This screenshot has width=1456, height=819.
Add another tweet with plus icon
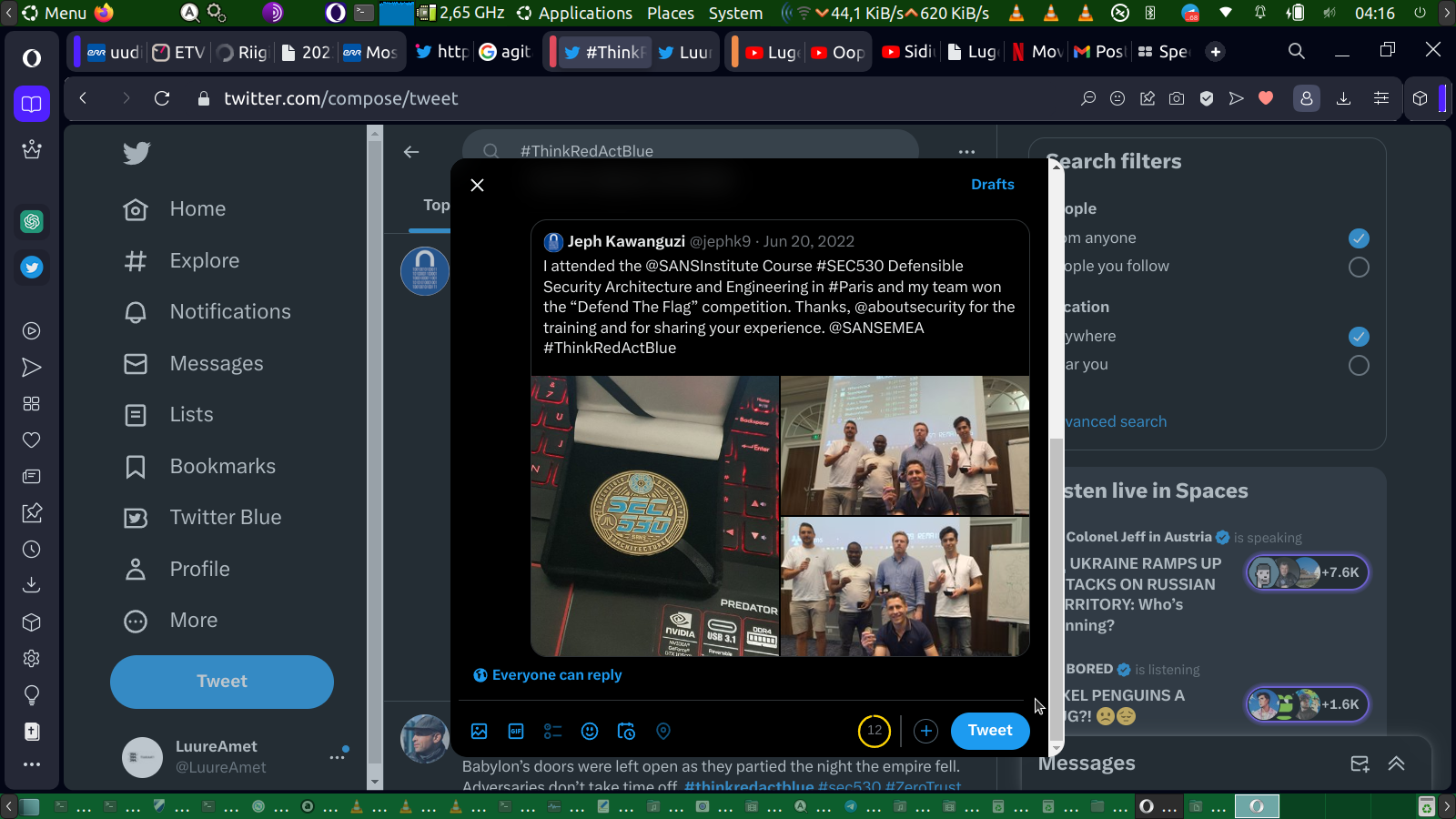[x=925, y=731]
